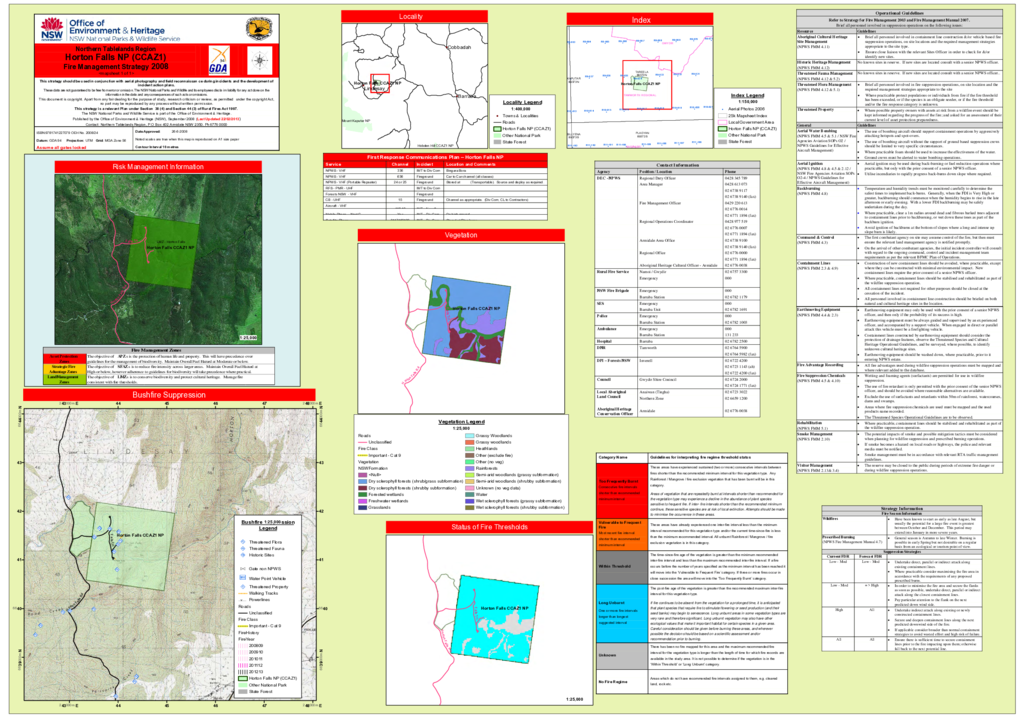Screen dimensions: 1024x723
Task: Click the Fire Management Zones table heading
Action: 157,351
